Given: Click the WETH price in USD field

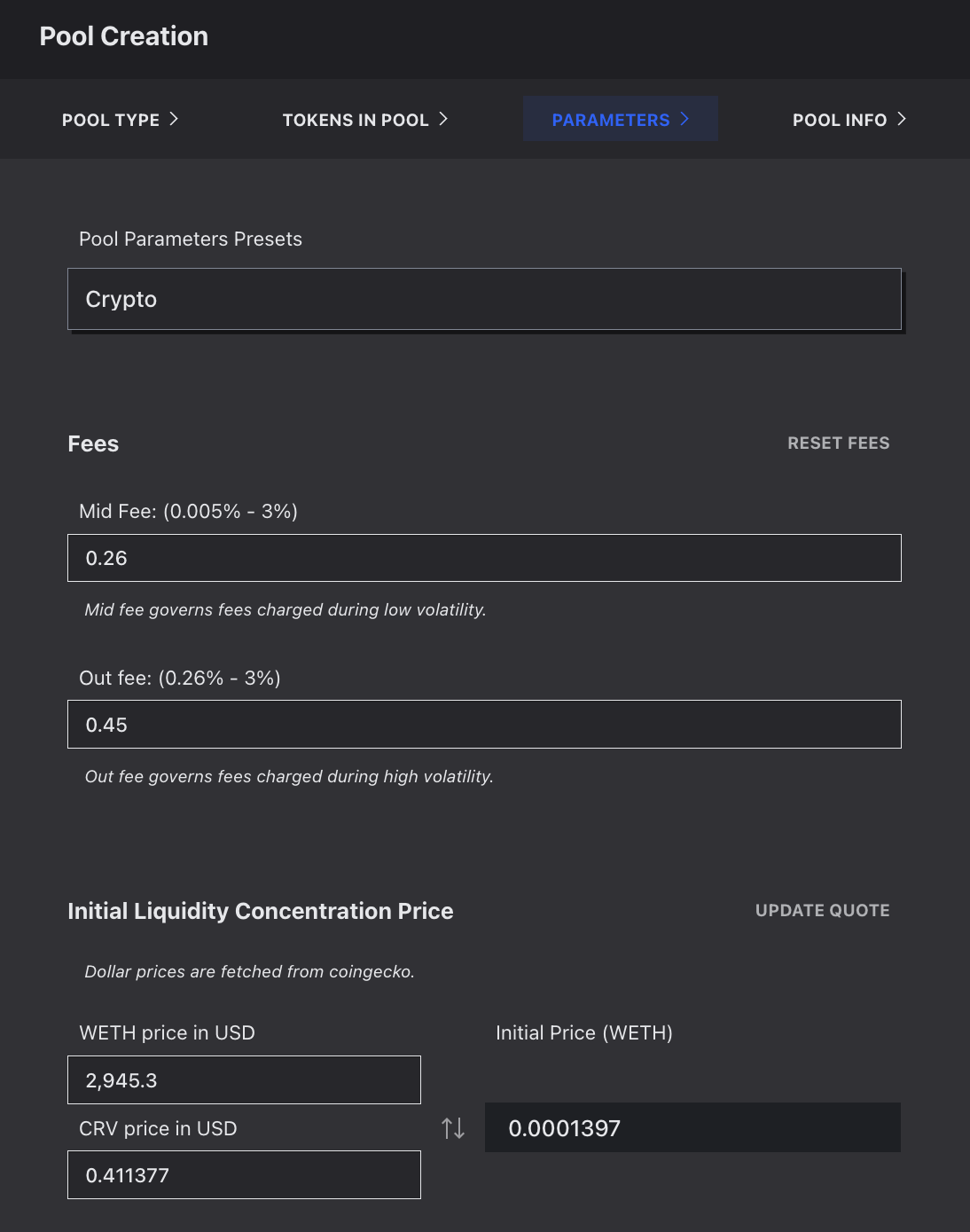Looking at the screenshot, I should point(244,1080).
